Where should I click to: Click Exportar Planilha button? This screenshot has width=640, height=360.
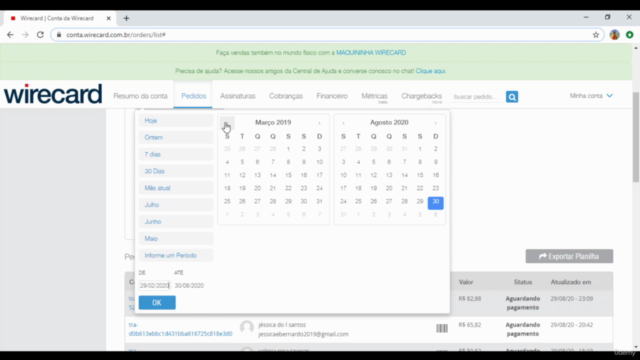(569, 256)
